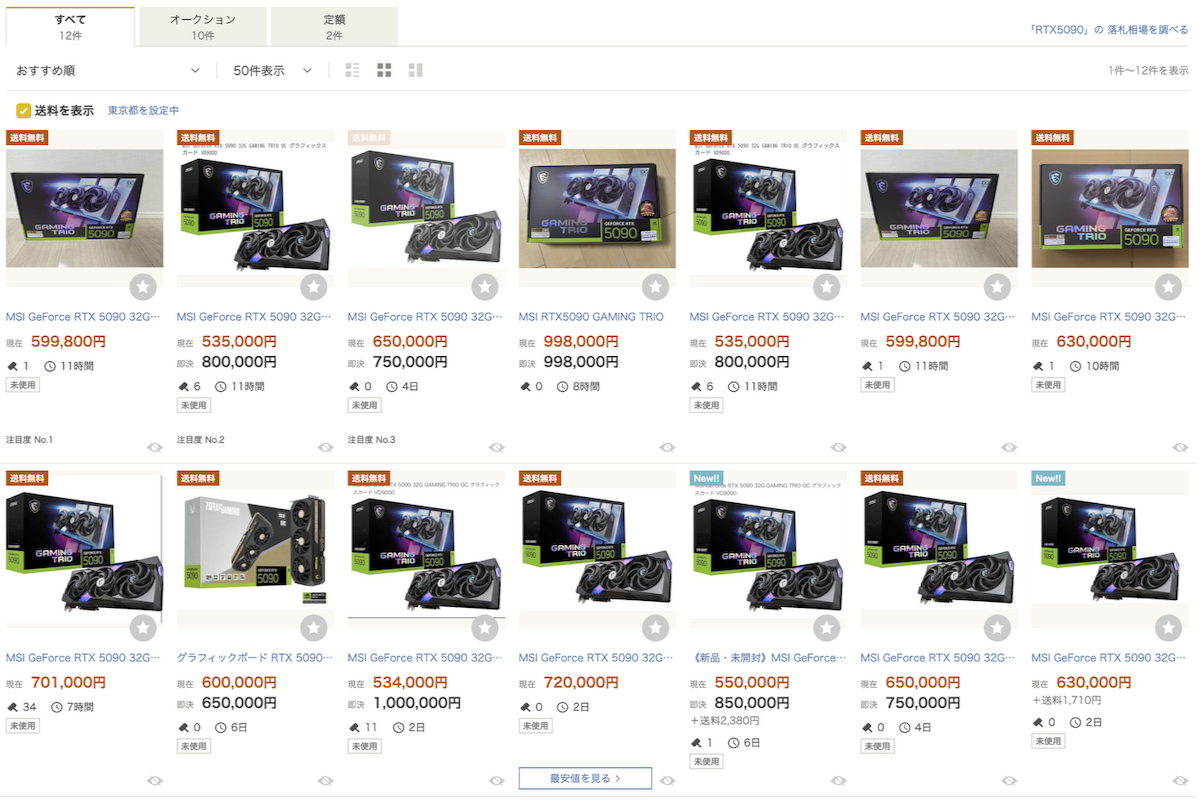The width and height of the screenshot is (1200, 800).
Task: Switch to the 定額 2件 tab
Action: pos(334,27)
